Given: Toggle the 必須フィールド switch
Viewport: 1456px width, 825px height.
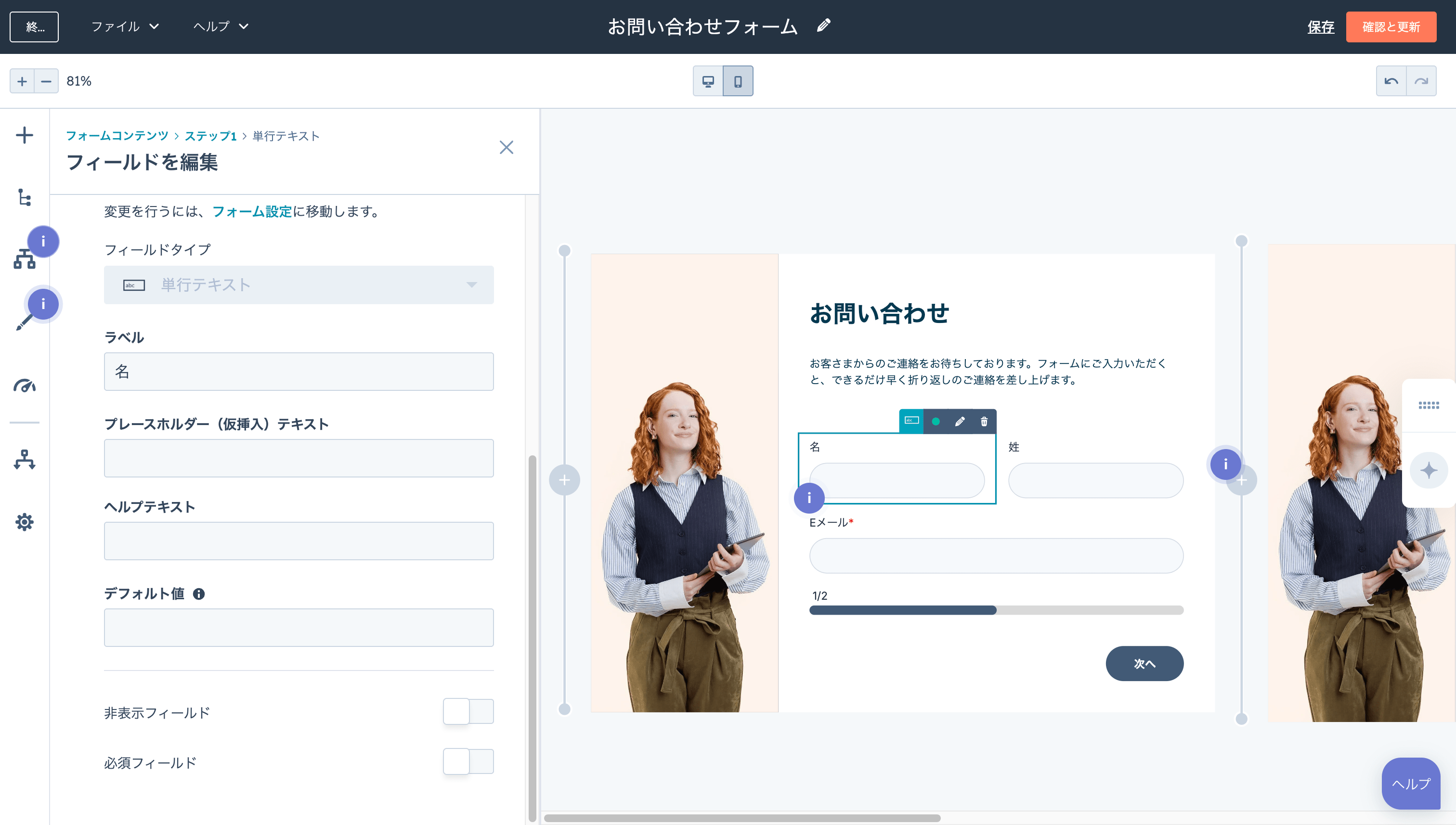Looking at the screenshot, I should pos(468,761).
